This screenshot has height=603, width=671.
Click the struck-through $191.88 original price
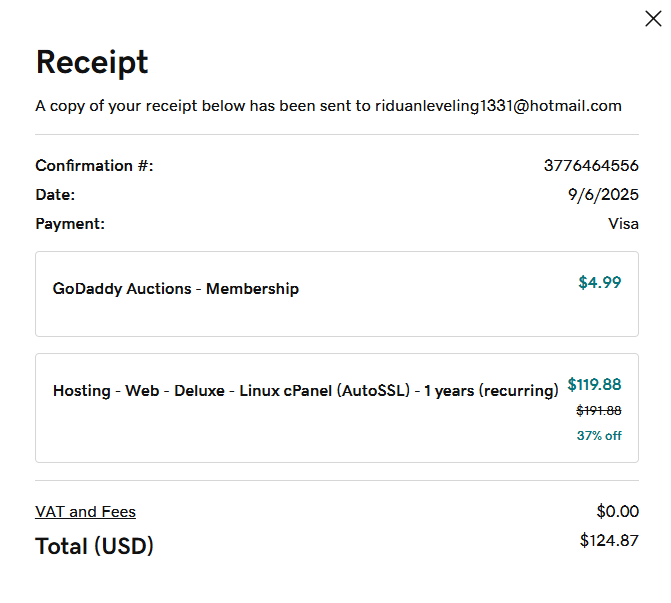[598, 411]
